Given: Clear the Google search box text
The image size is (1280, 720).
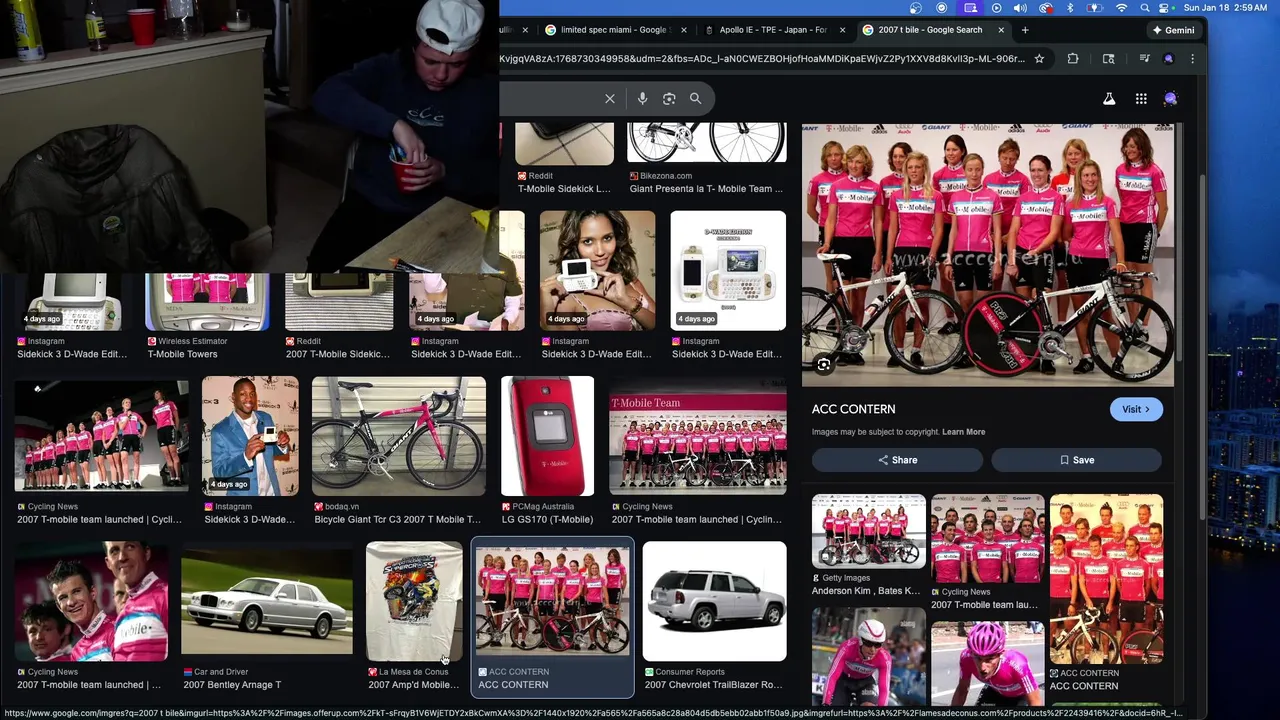Looking at the screenshot, I should click(x=609, y=98).
